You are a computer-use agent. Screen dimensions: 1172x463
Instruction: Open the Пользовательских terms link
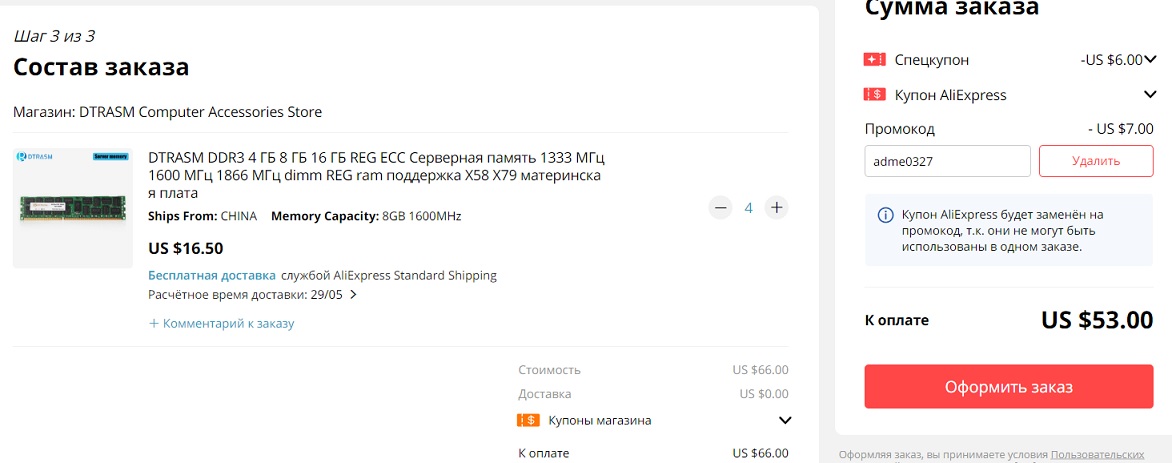coord(1097,454)
